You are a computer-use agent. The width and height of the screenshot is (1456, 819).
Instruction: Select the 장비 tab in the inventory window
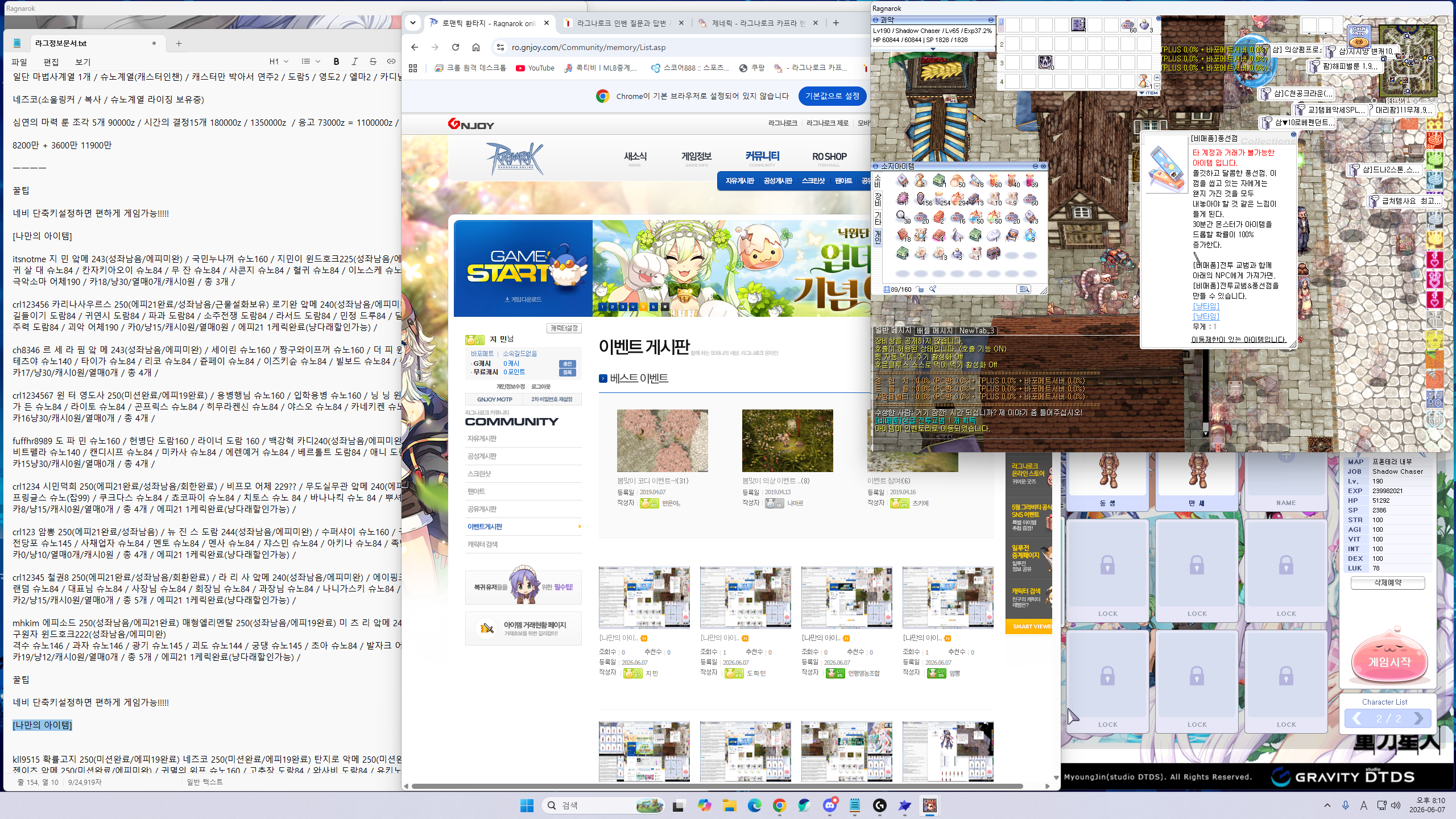click(878, 199)
